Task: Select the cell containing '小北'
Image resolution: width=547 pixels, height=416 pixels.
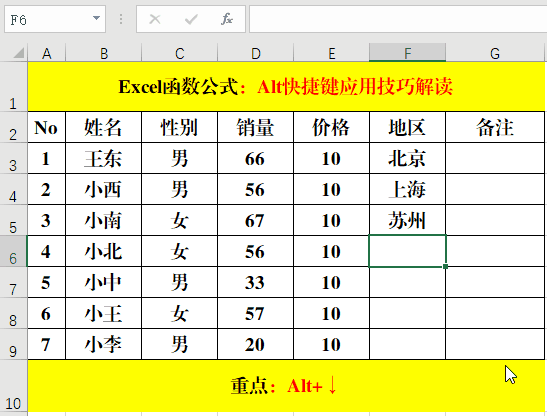Action: 104,251
